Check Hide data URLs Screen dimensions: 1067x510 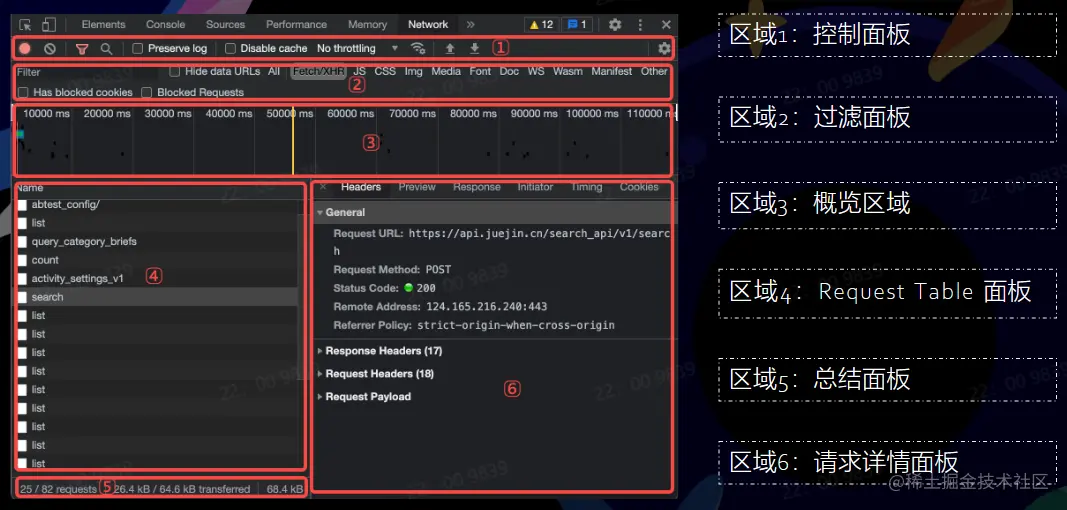[x=174, y=71]
